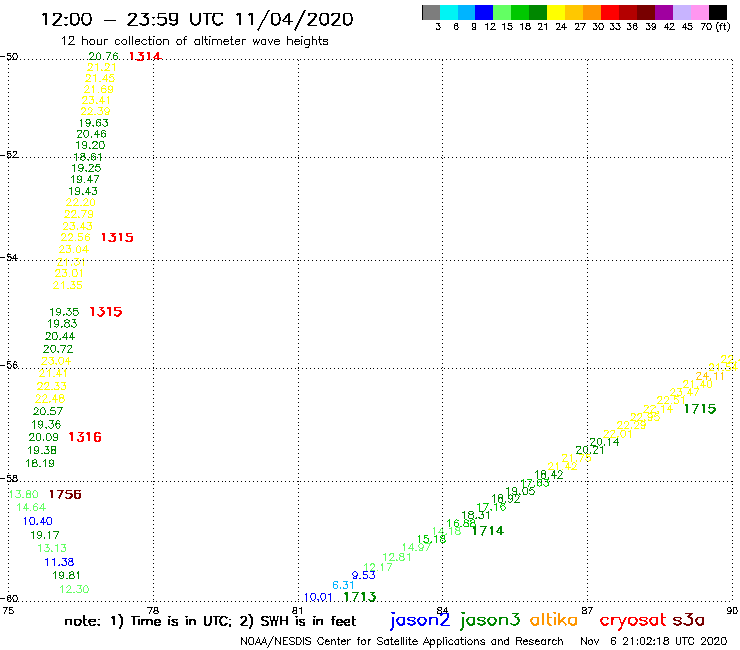
Task: Select the light green value 13.80
Action: pos(24,494)
